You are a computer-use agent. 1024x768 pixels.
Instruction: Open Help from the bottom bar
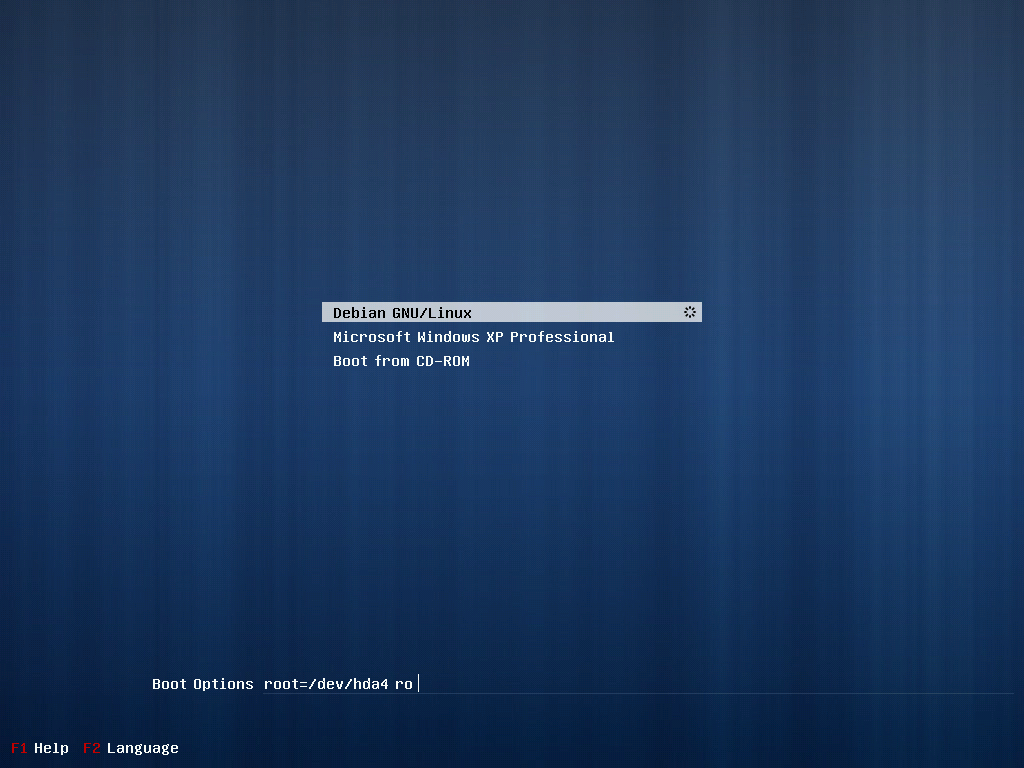(51, 748)
